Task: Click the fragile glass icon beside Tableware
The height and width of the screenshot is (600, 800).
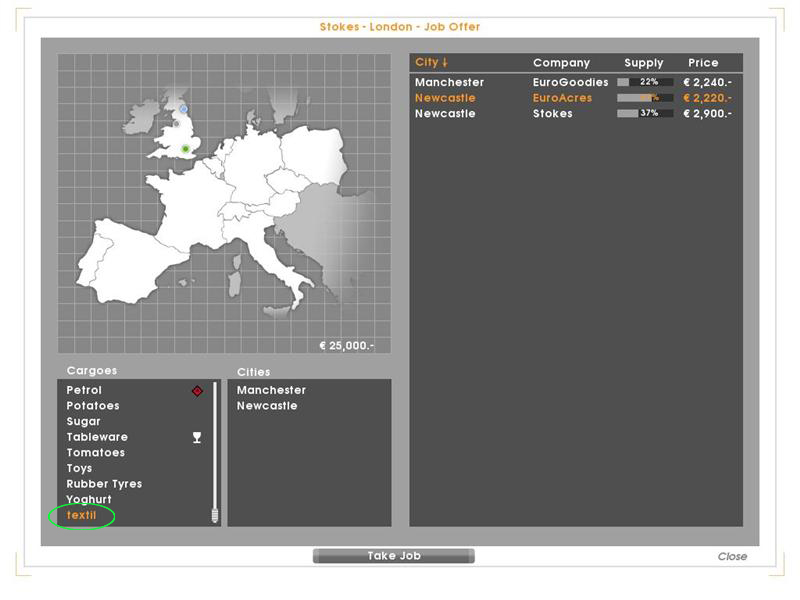Action: (197, 437)
